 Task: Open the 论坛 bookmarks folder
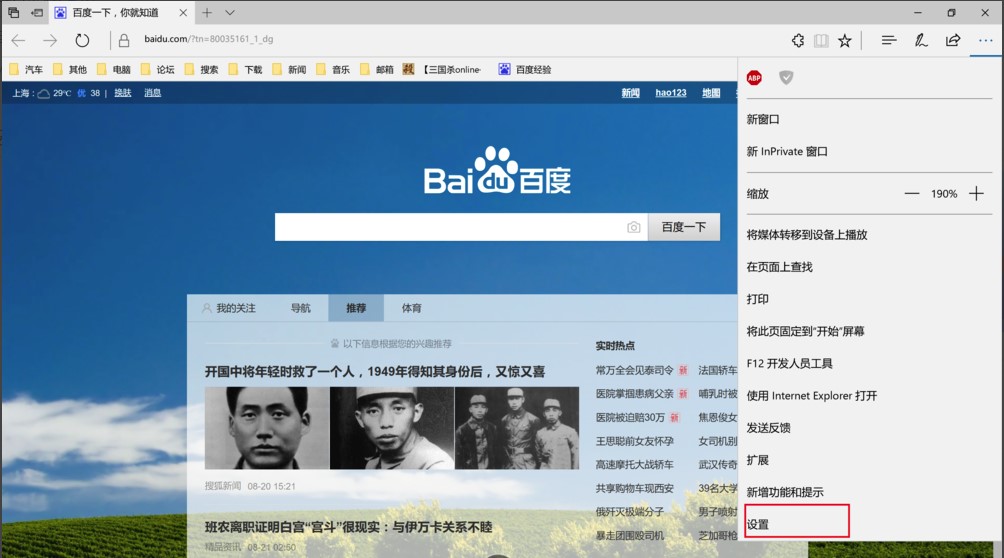pyautogui.click(x=158, y=69)
